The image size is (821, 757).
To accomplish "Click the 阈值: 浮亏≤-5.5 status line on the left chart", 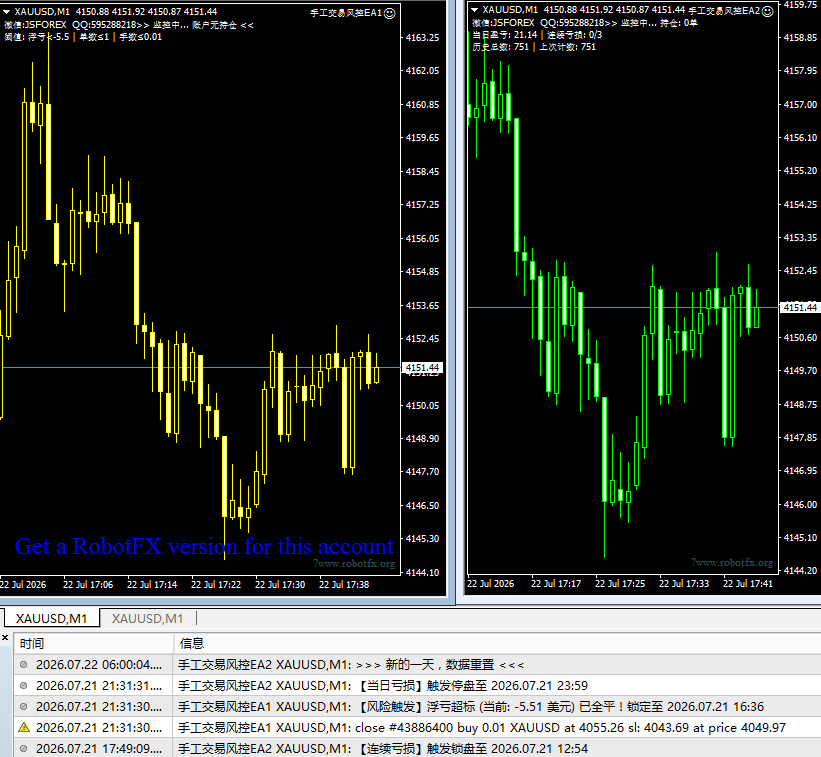I will pos(83,37).
